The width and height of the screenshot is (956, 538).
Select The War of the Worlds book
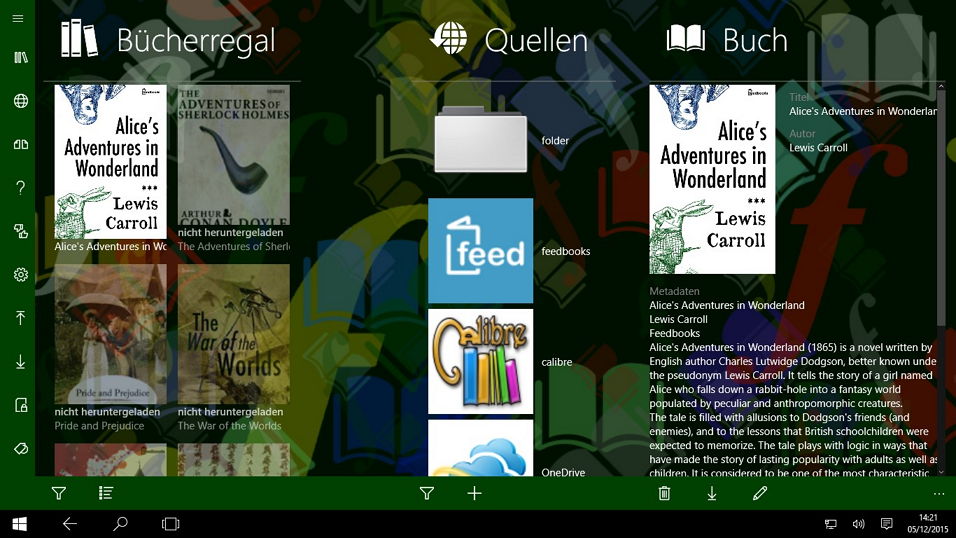(234, 348)
